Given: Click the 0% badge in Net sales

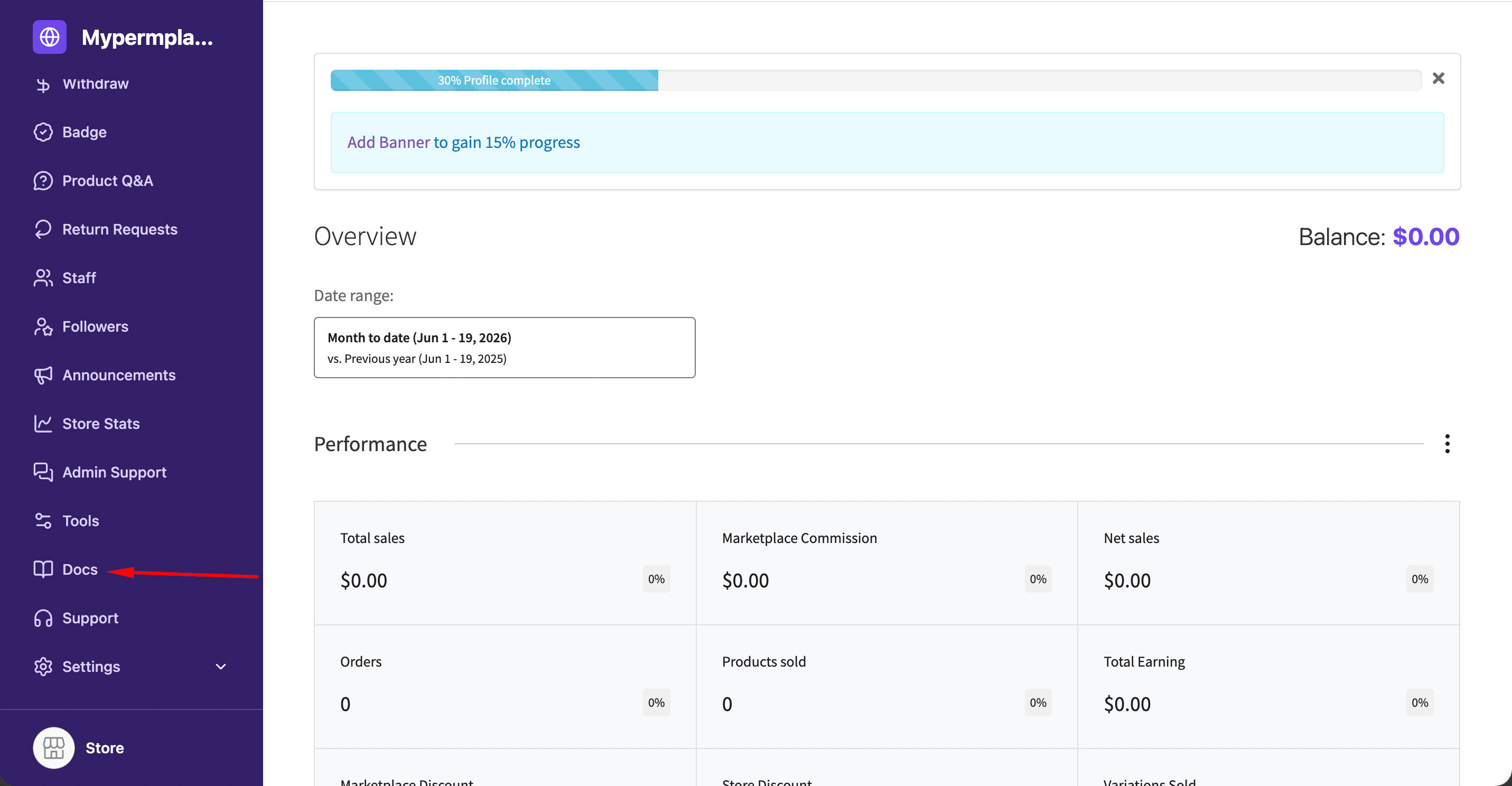Looking at the screenshot, I should 1419,579.
